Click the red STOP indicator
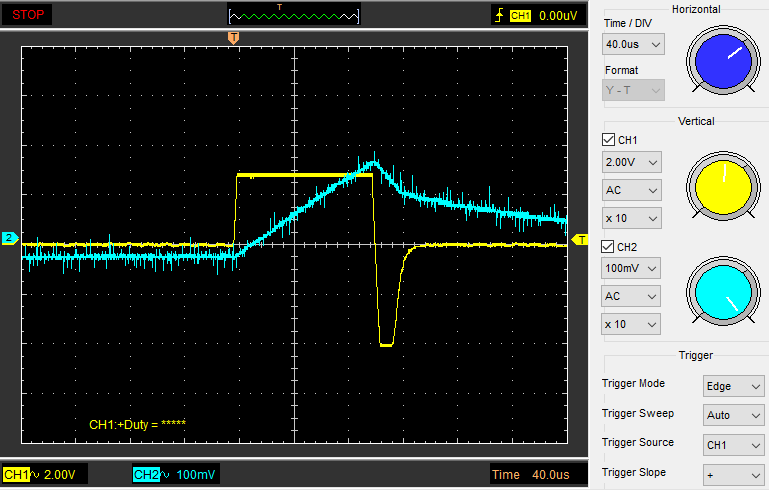The image size is (769, 490). click(x=26, y=15)
